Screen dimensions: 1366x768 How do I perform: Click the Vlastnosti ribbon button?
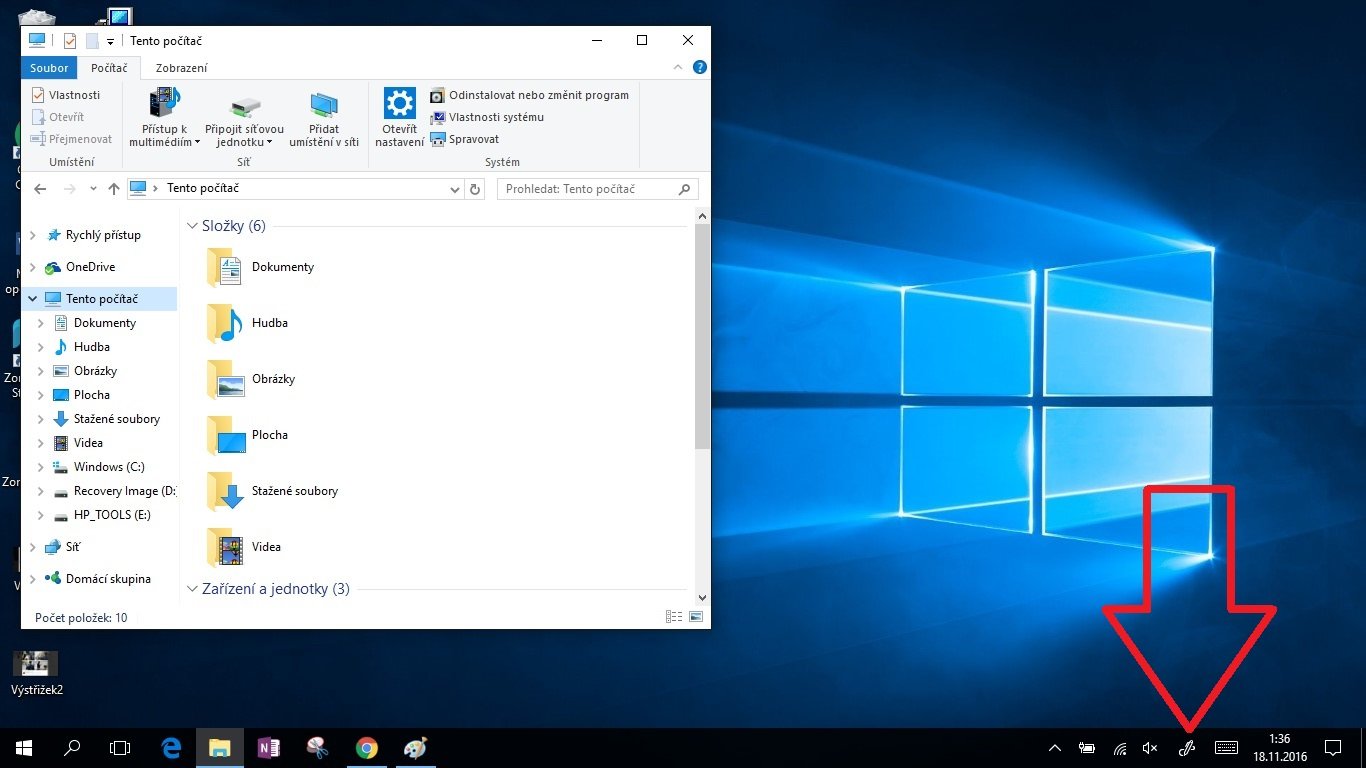[66, 95]
